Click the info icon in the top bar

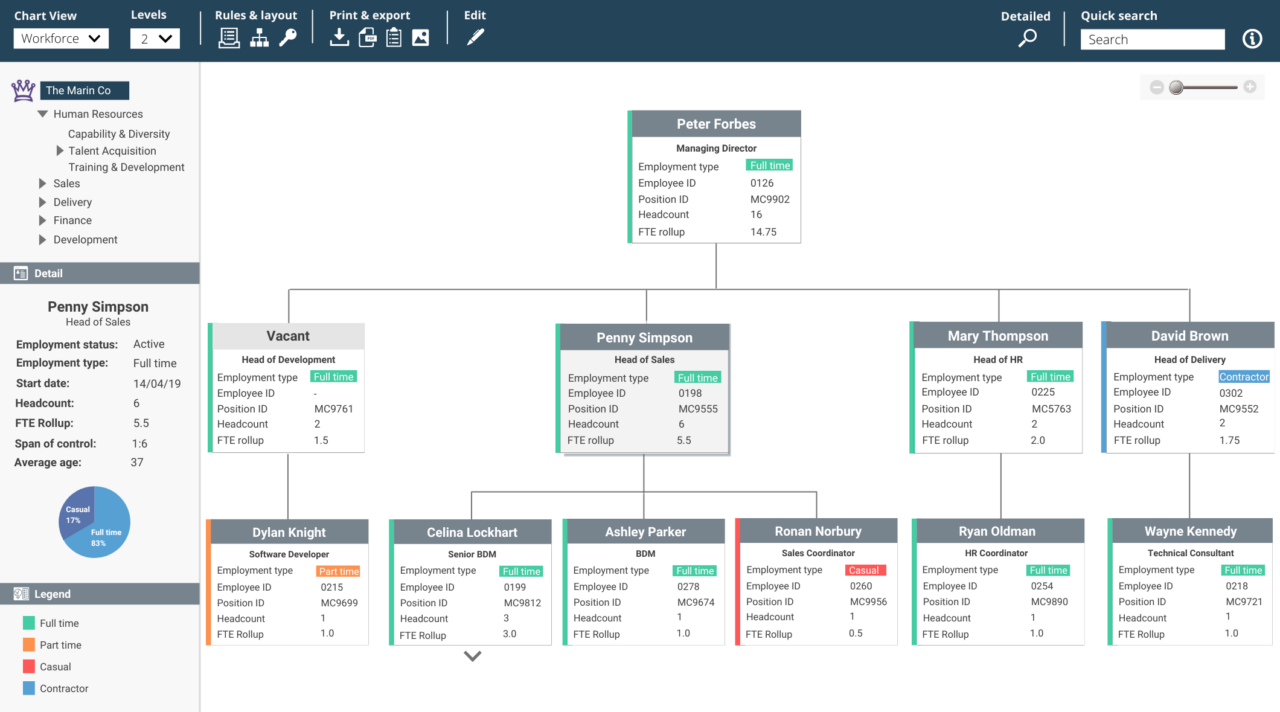click(1252, 38)
